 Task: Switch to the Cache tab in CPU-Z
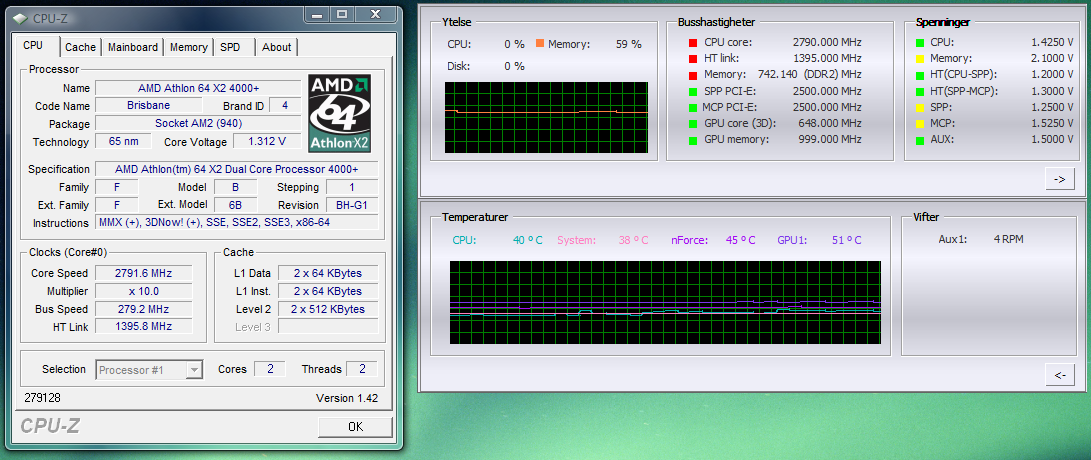click(81, 47)
